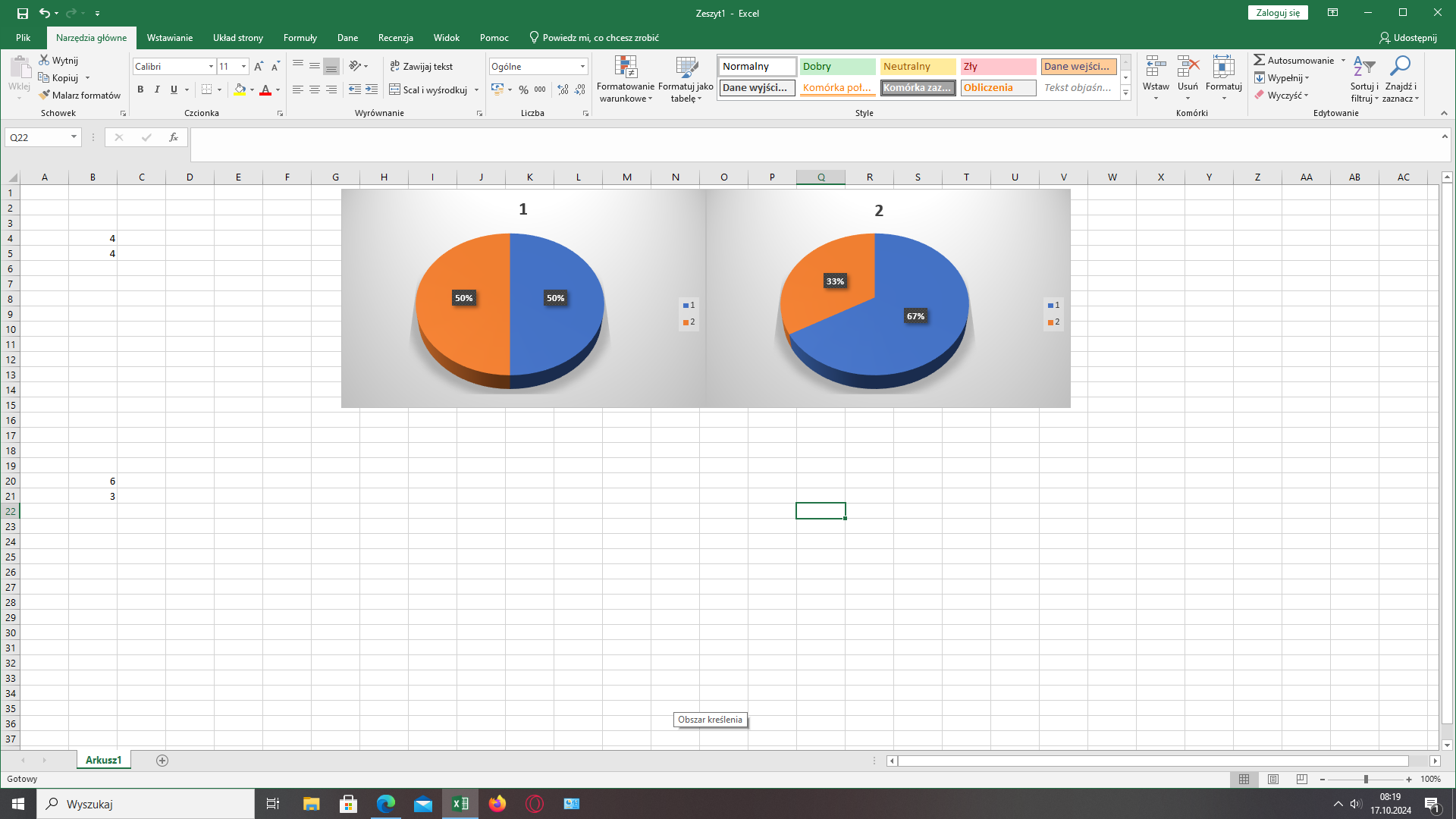Screen dimensions: 1456x819
Task: Click the percent style icon
Action: click(523, 89)
